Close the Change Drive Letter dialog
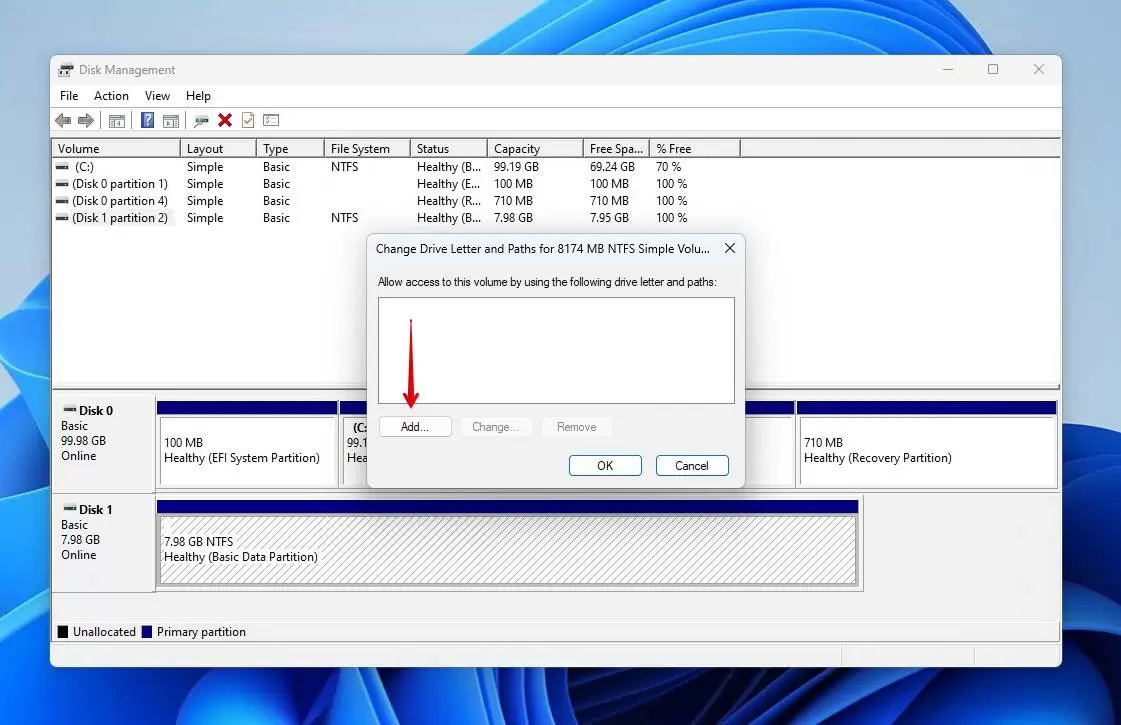1121x725 pixels. point(730,248)
